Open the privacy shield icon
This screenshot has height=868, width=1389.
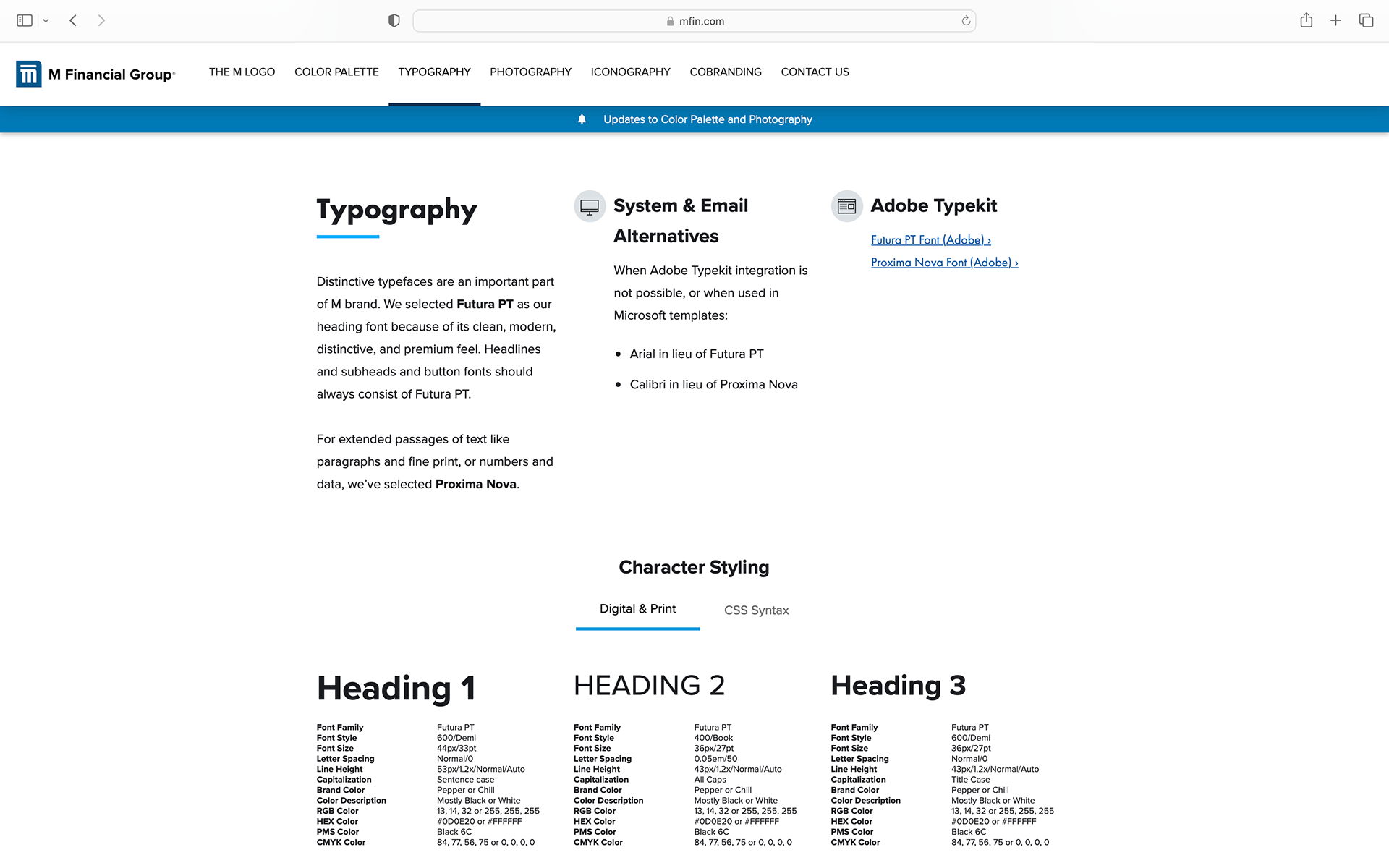394,21
